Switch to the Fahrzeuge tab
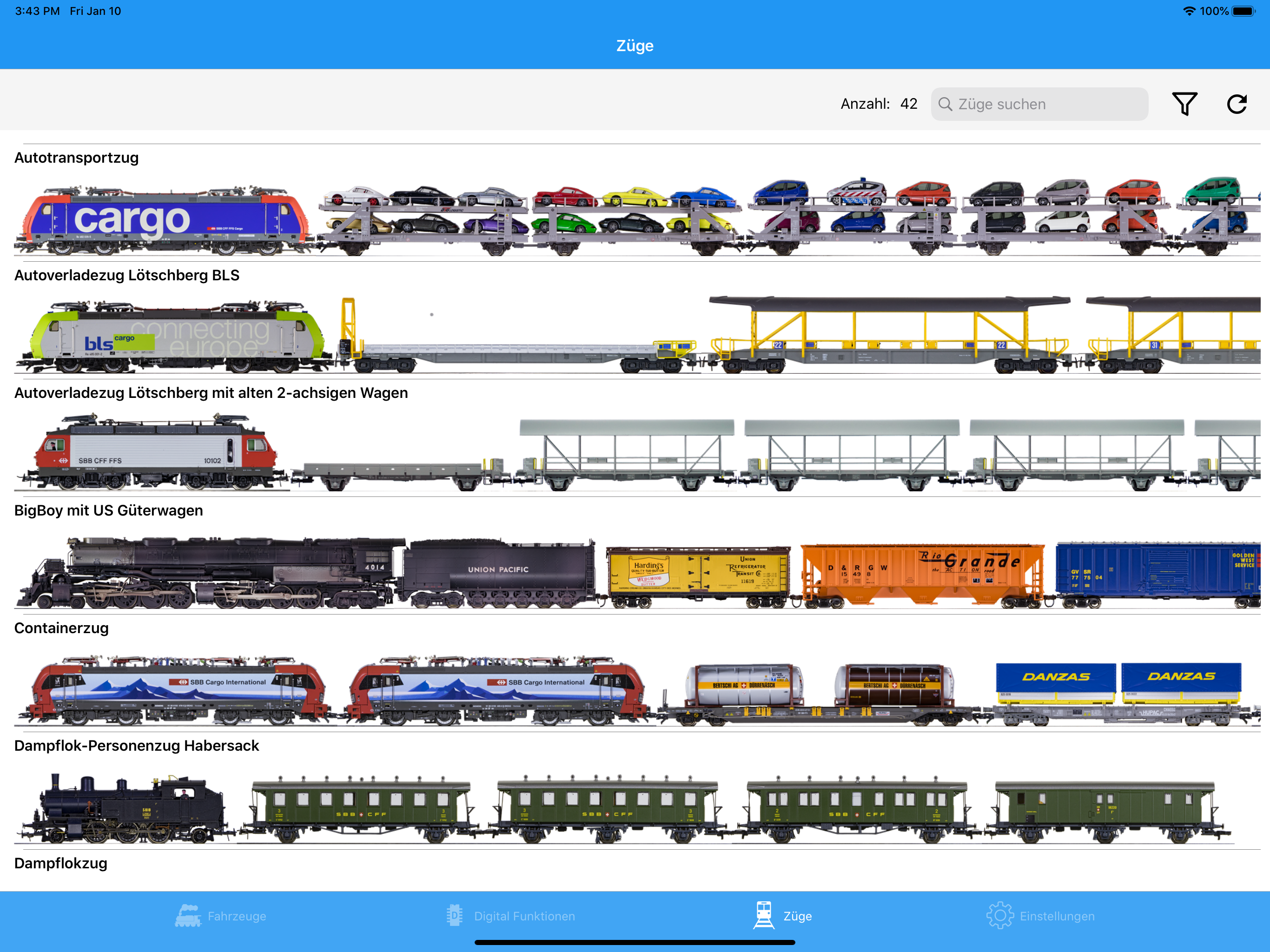 220,916
